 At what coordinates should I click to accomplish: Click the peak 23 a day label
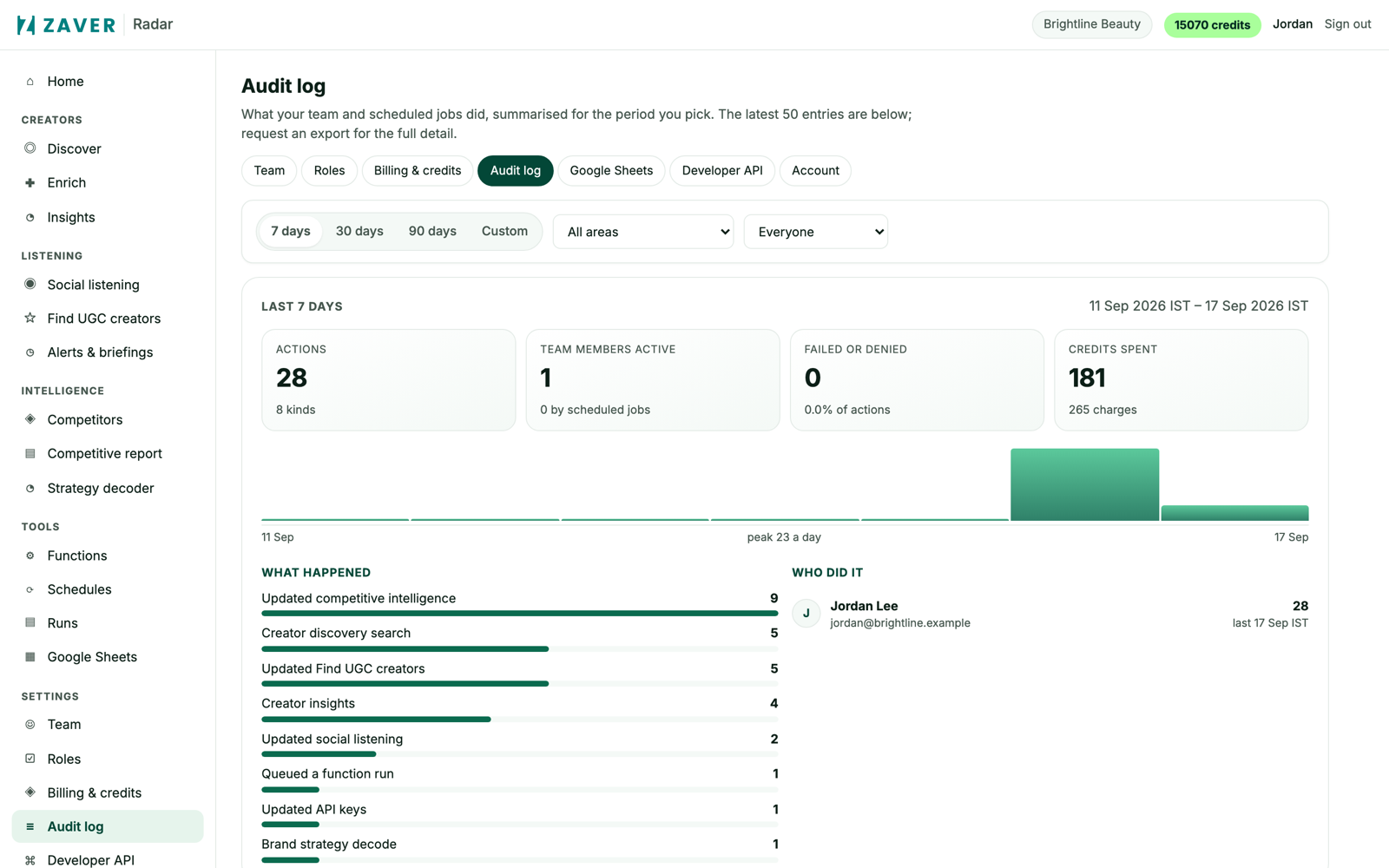click(x=784, y=537)
